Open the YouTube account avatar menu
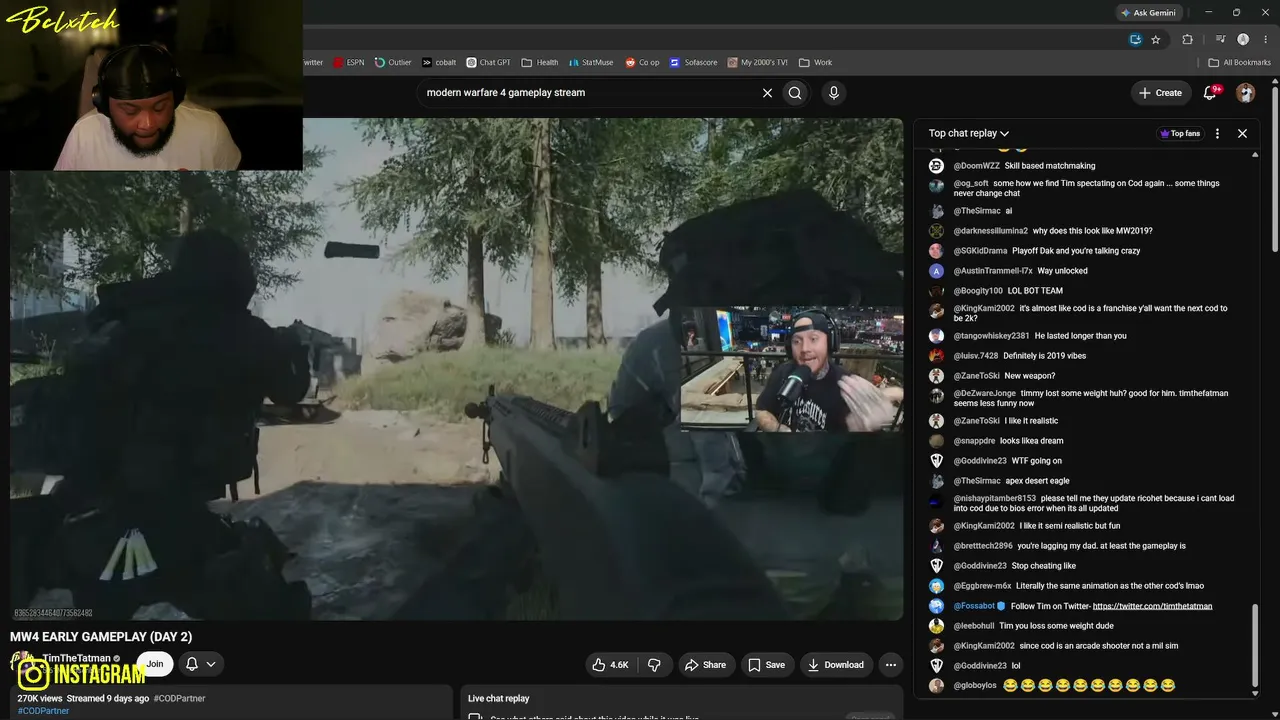The width and height of the screenshot is (1280, 720). point(1245,93)
